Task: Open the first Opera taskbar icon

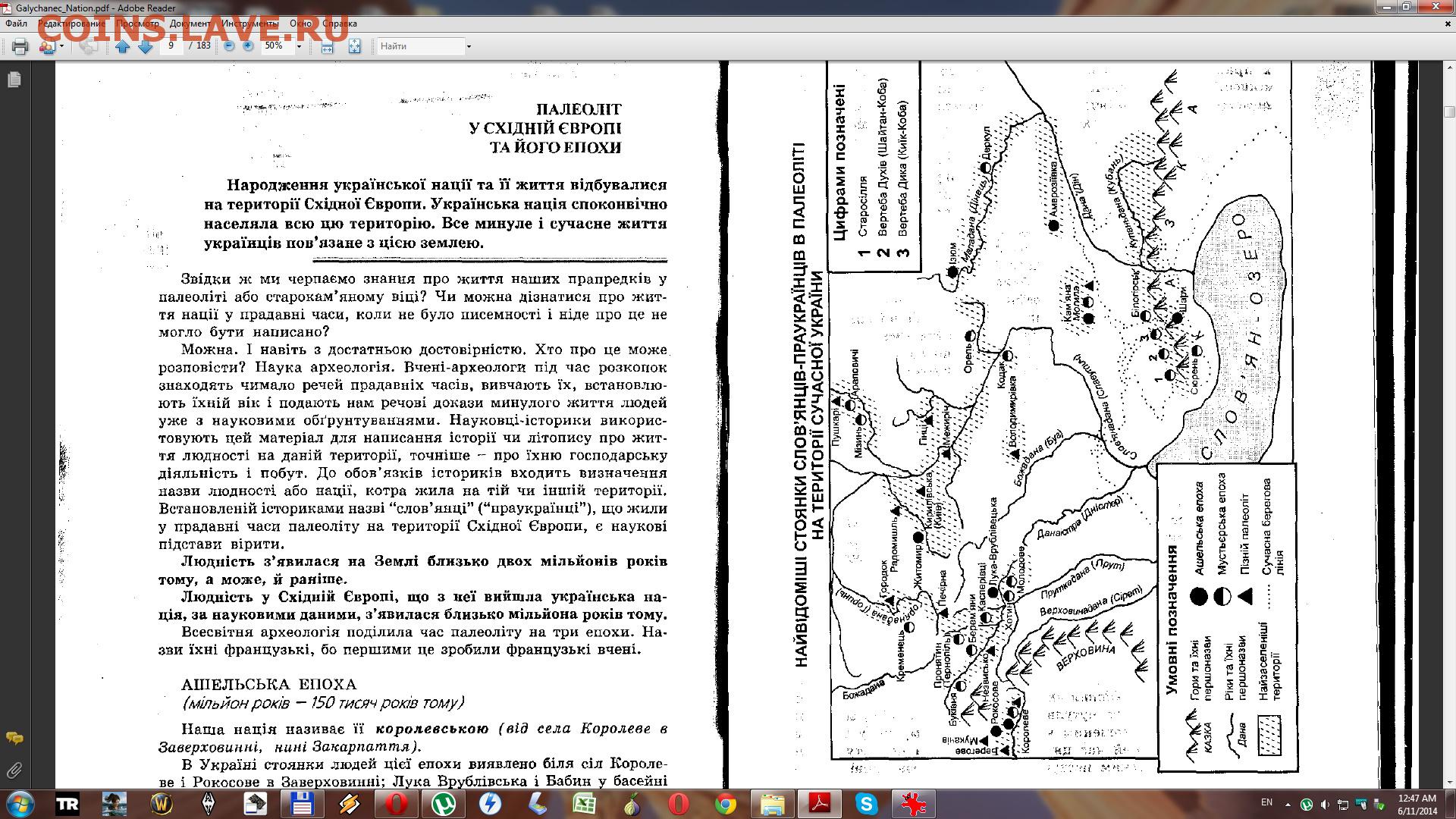Action: [397, 805]
